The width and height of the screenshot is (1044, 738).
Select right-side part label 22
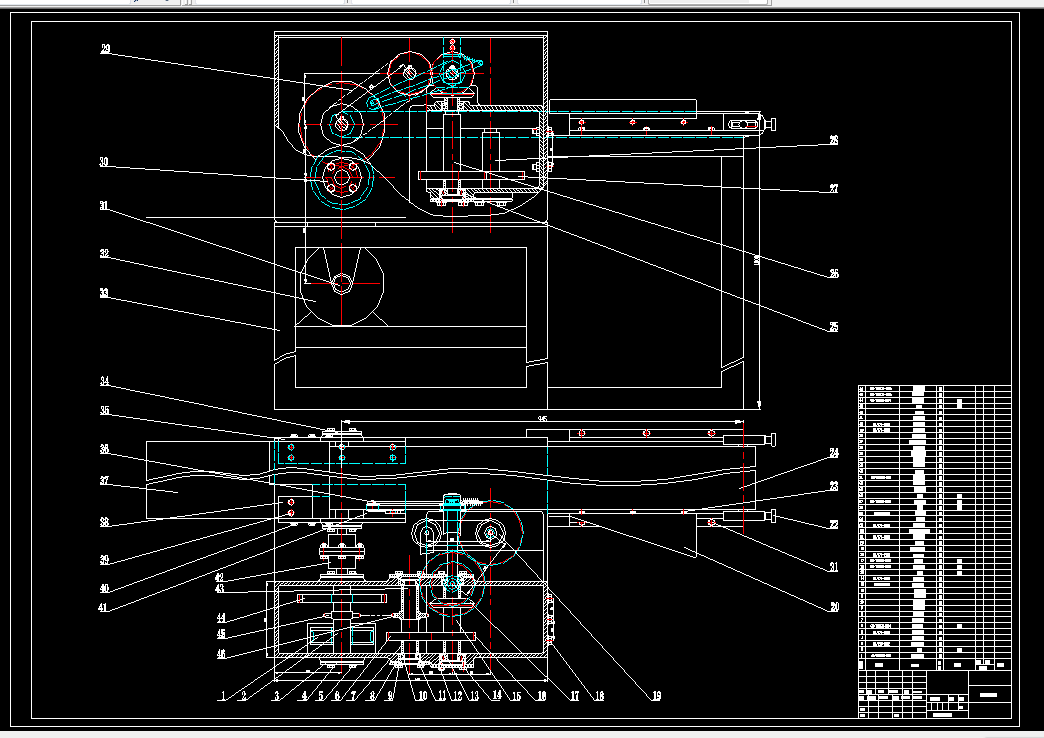coord(834,525)
